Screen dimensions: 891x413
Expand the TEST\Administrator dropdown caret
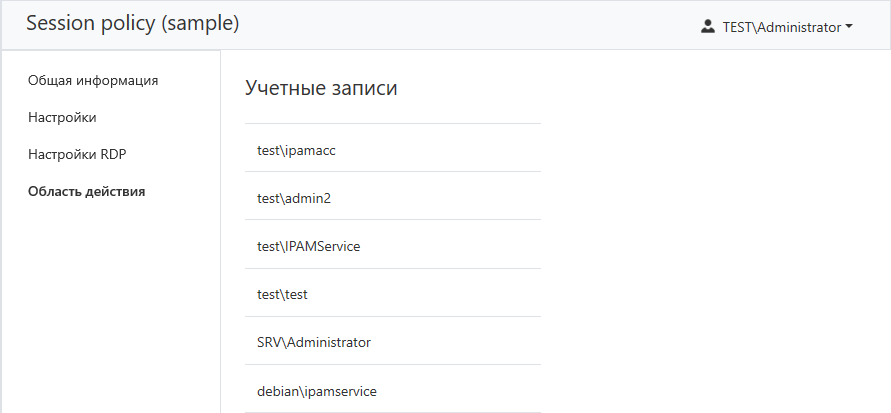(x=849, y=27)
